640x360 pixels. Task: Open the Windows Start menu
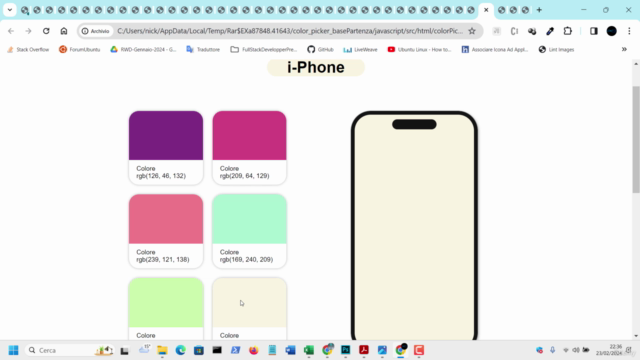point(13,350)
